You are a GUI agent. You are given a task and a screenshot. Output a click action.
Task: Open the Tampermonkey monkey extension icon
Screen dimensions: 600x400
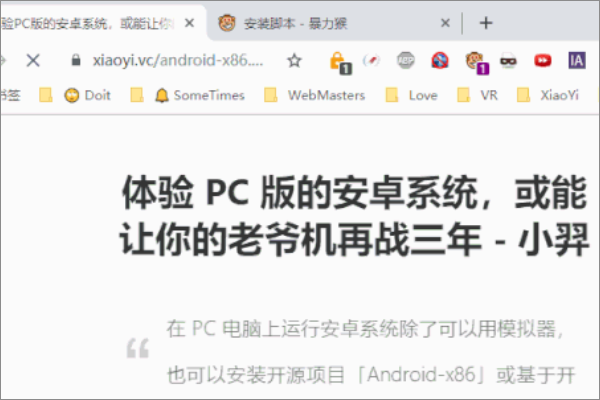(476, 62)
